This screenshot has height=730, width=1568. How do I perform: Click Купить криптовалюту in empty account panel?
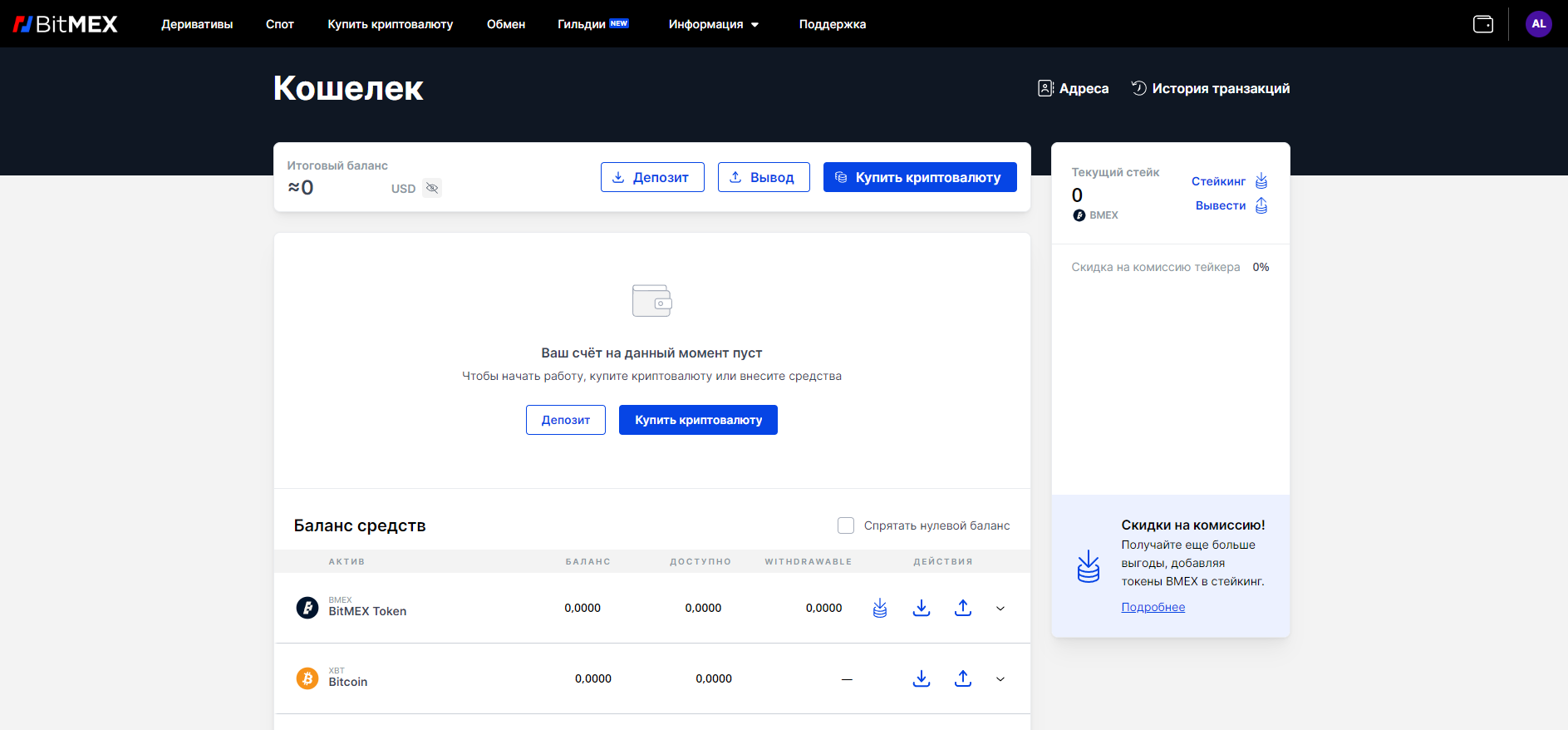click(x=698, y=420)
